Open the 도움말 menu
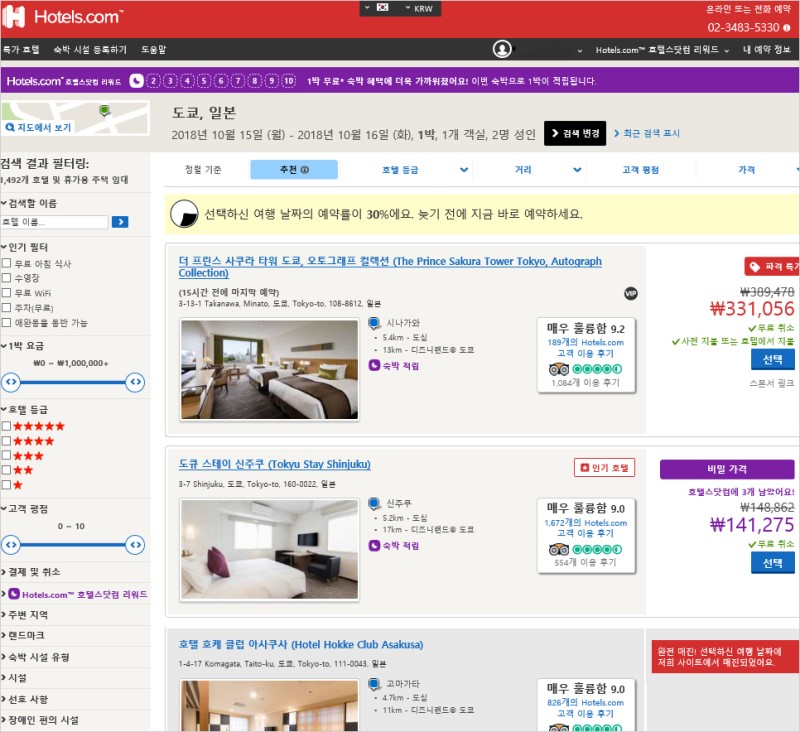 coord(154,49)
